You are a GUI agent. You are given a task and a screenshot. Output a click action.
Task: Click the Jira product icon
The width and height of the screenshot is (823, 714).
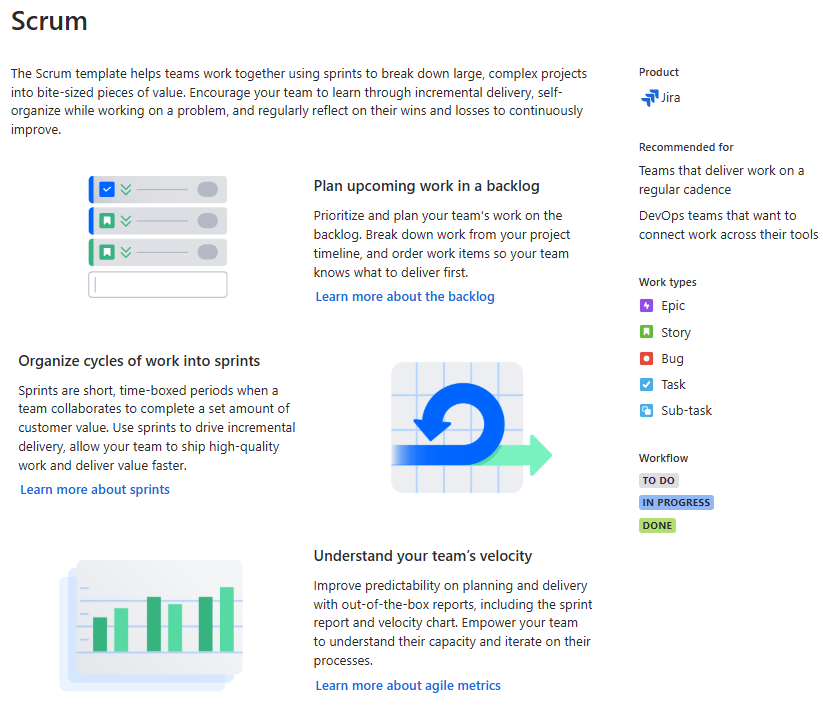[x=652, y=97]
